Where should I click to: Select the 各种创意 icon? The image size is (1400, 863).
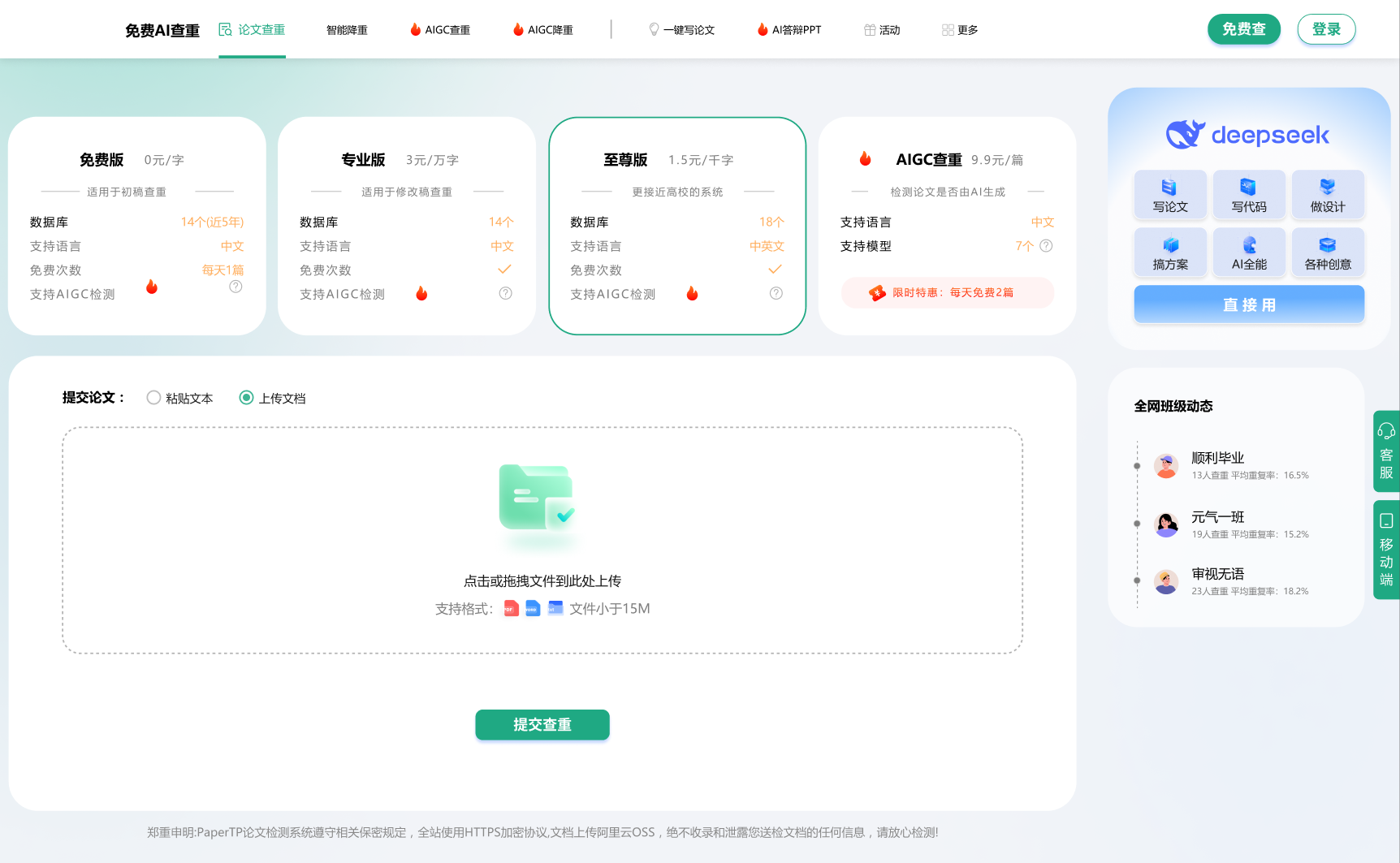(x=1328, y=252)
